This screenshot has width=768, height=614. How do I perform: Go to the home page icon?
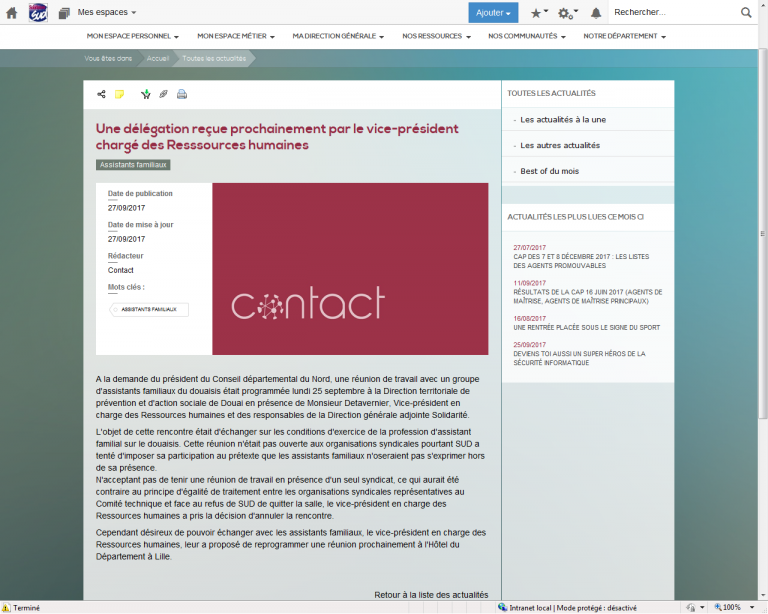(11, 13)
